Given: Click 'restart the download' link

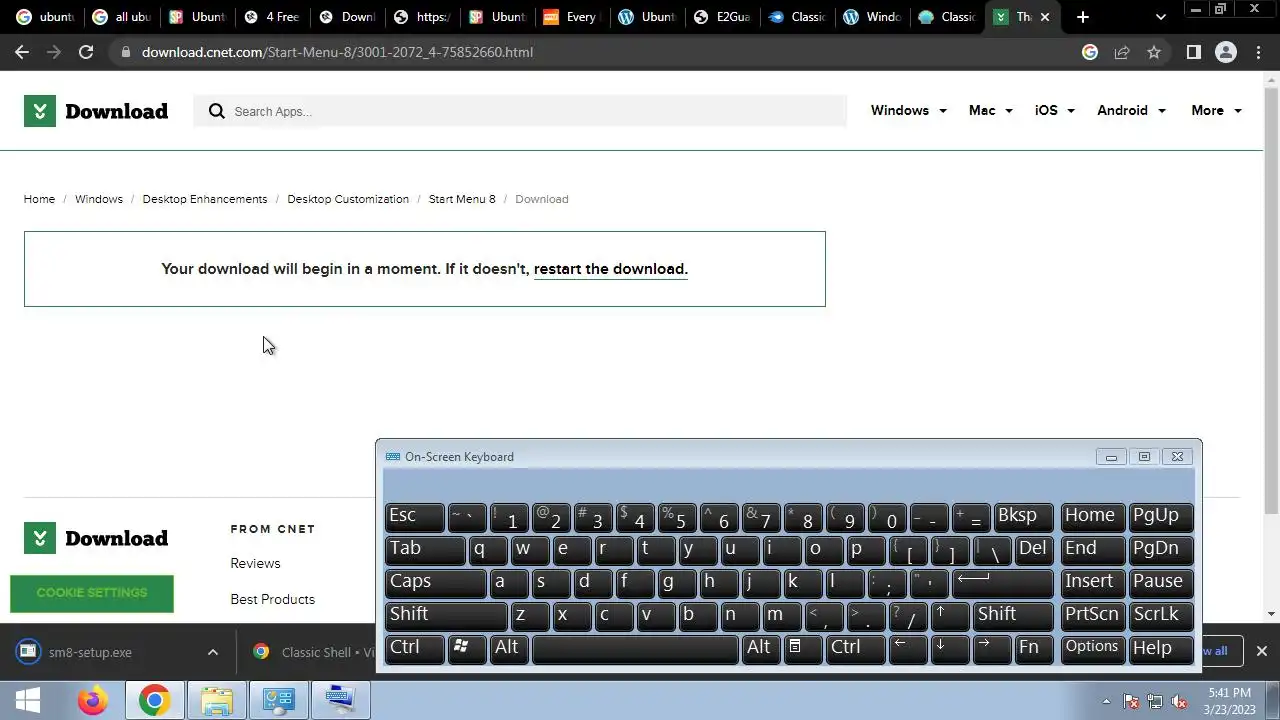Looking at the screenshot, I should pyautogui.click(x=610, y=269).
